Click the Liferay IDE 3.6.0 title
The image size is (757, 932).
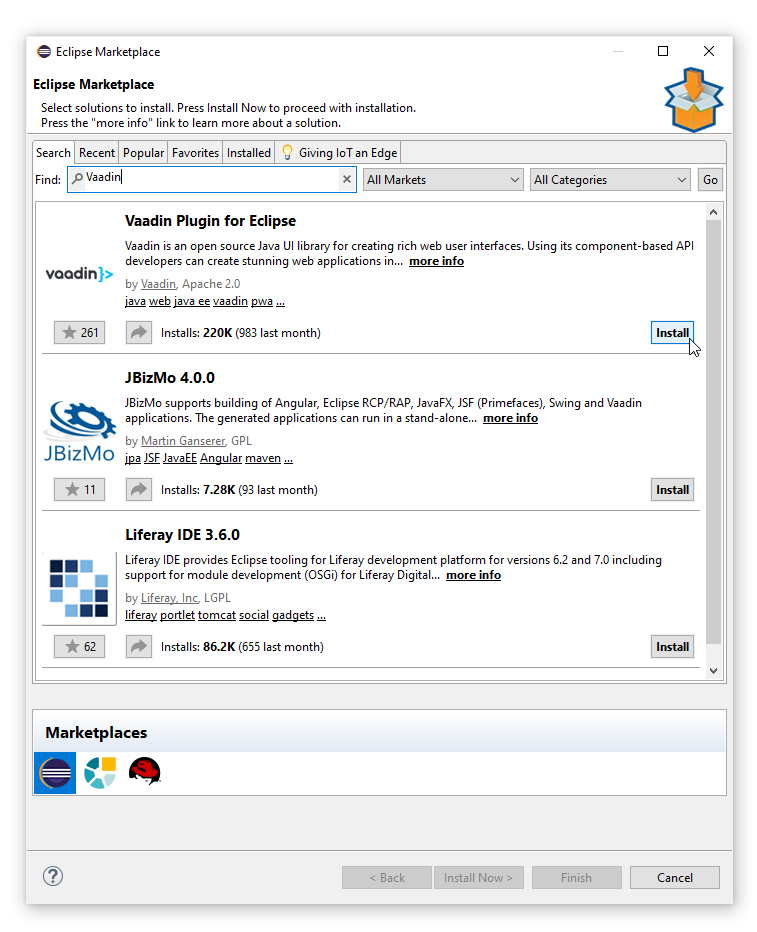[182, 534]
